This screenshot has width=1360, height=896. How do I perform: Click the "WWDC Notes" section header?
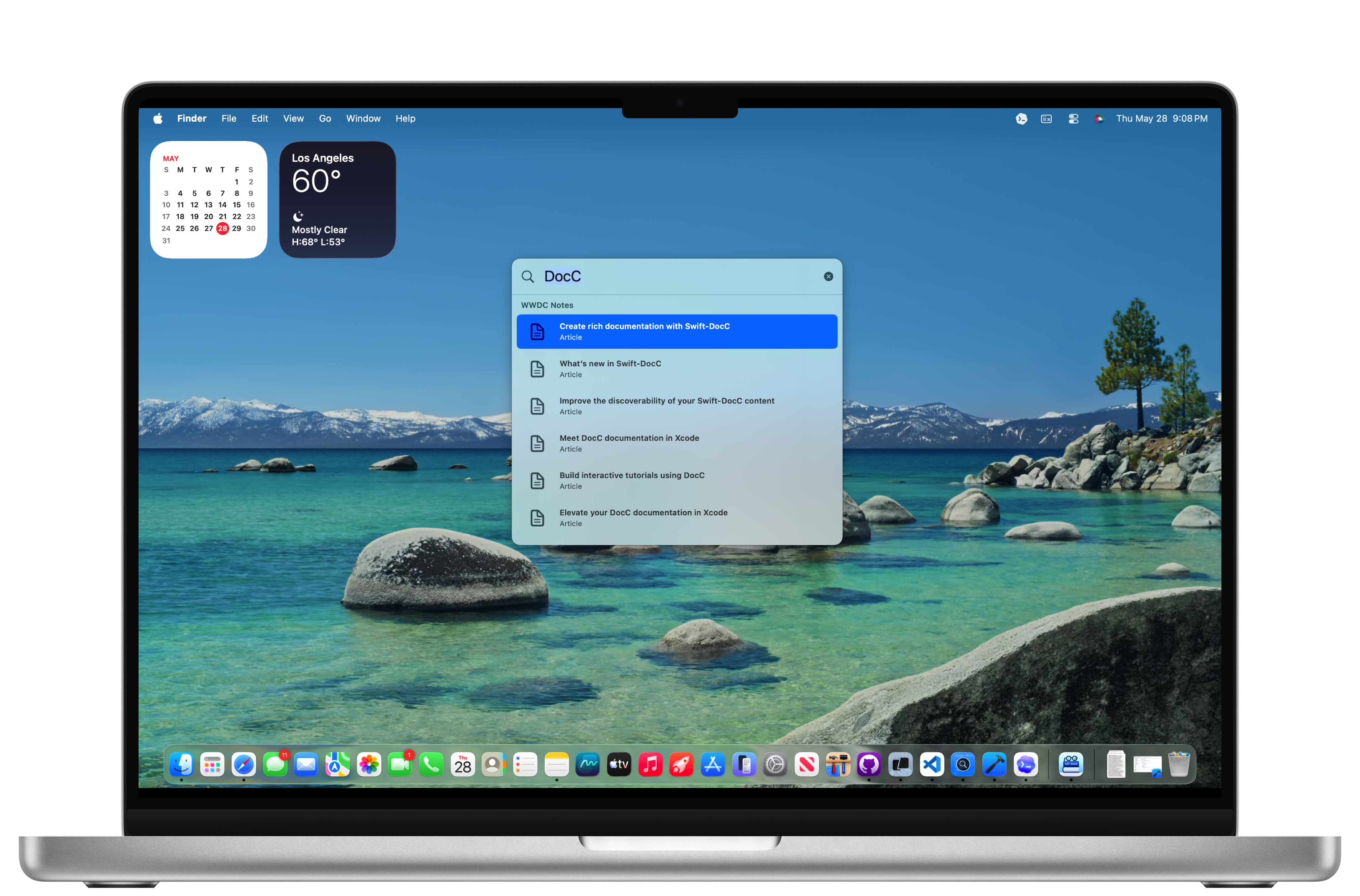click(547, 305)
